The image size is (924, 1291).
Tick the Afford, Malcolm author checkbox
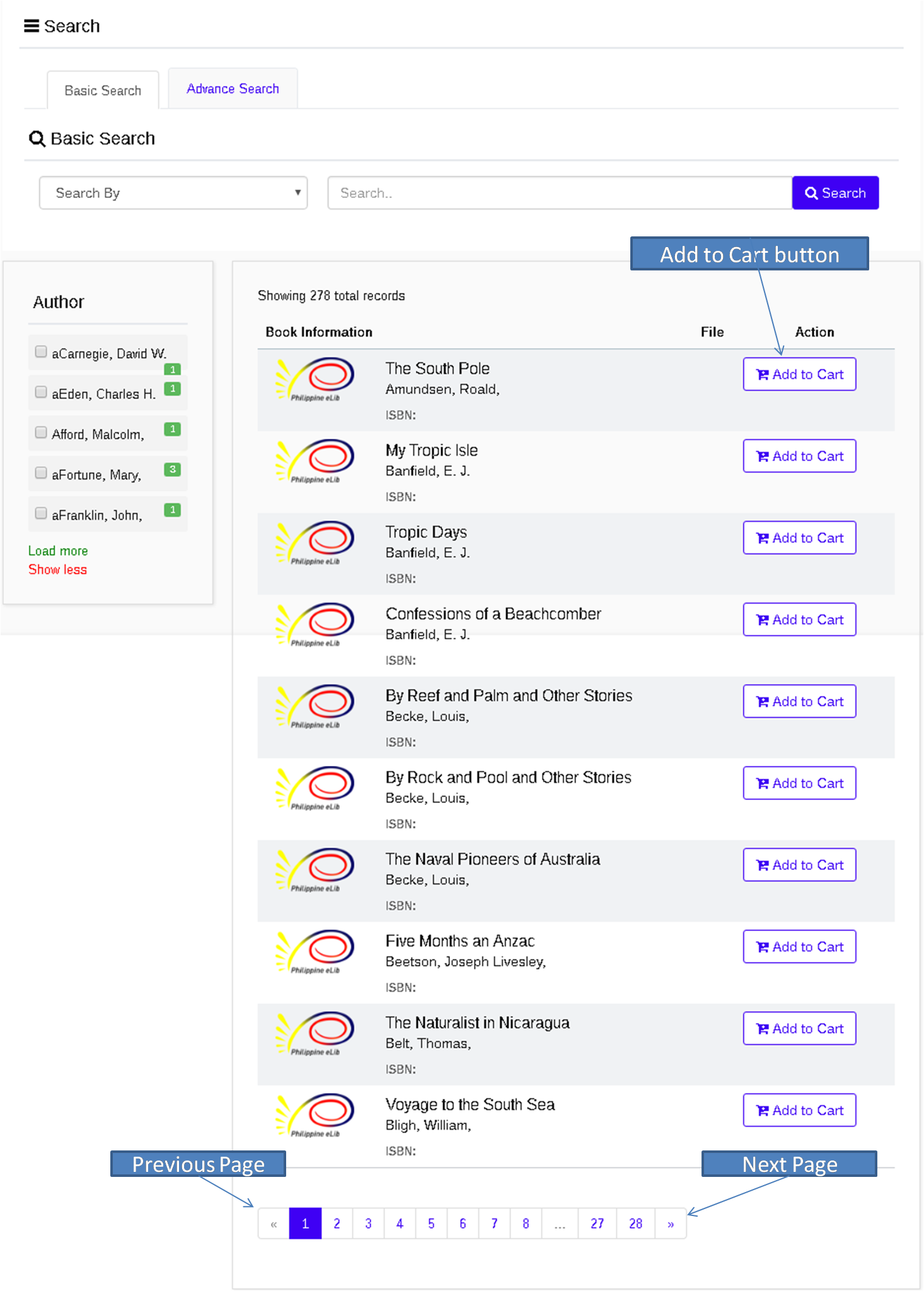click(41, 432)
